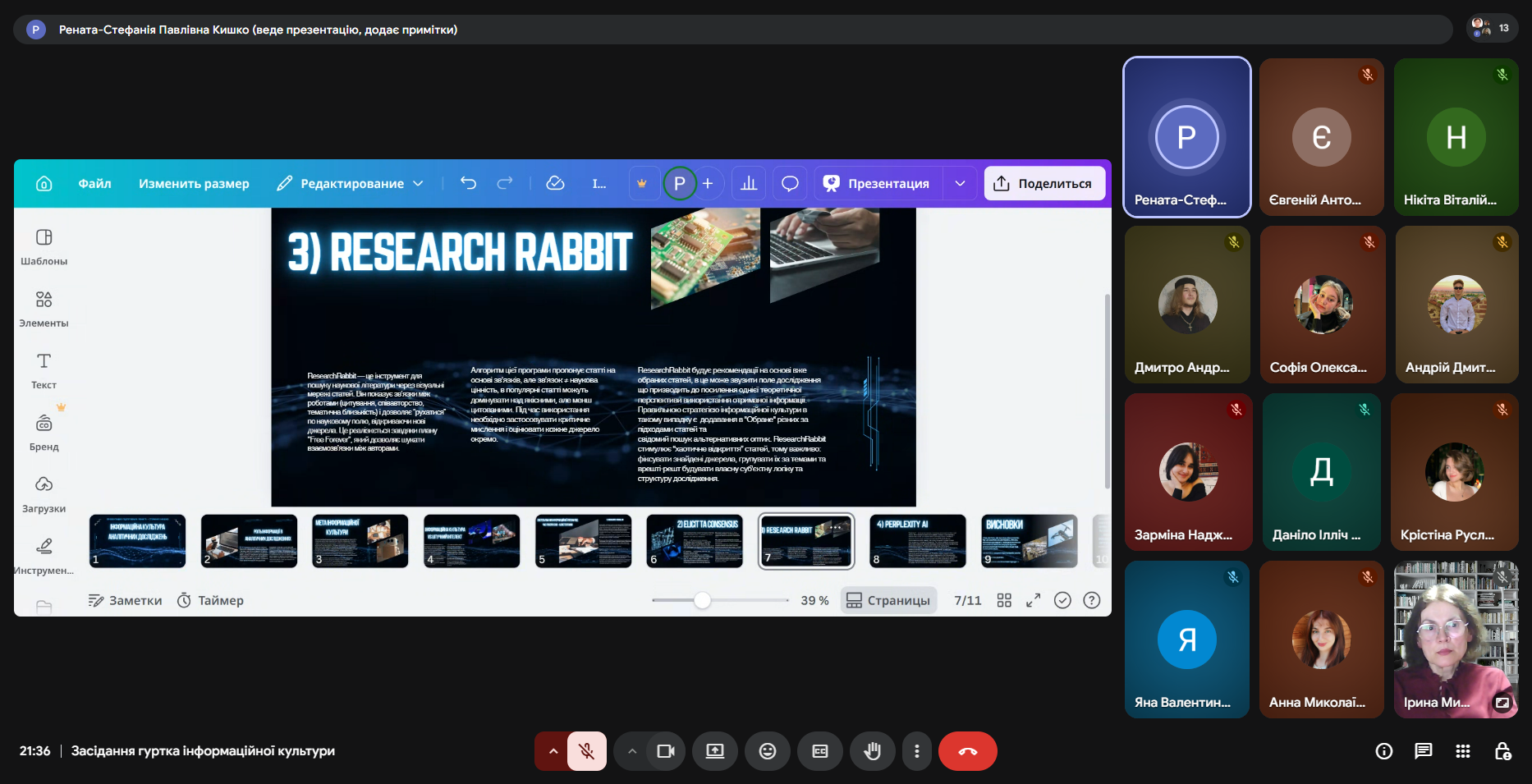Open comments bubble icon in Canva
The width and height of the screenshot is (1532, 784).
(x=790, y=183)
